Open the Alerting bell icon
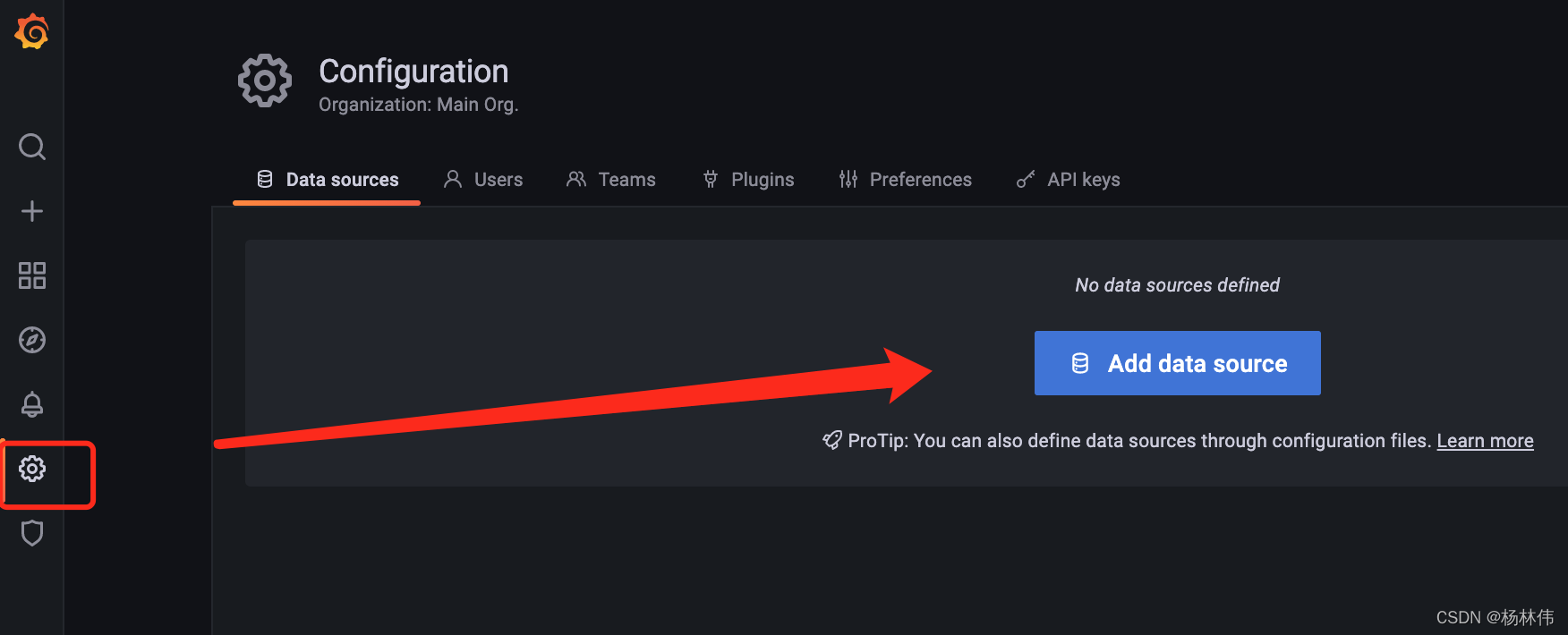The width and height of the screenshot is (1568, 635). tap(32, 404)
